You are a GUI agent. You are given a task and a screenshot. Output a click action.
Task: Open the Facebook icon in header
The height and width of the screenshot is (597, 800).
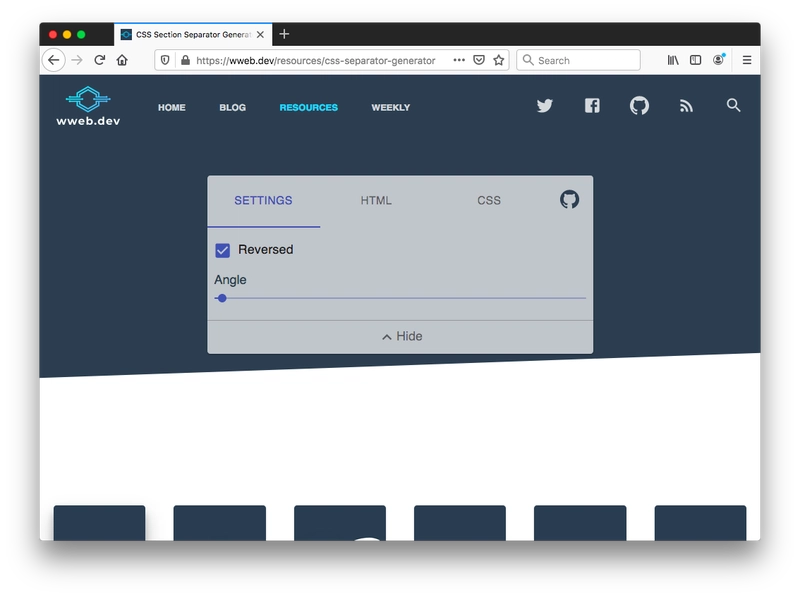592,106
